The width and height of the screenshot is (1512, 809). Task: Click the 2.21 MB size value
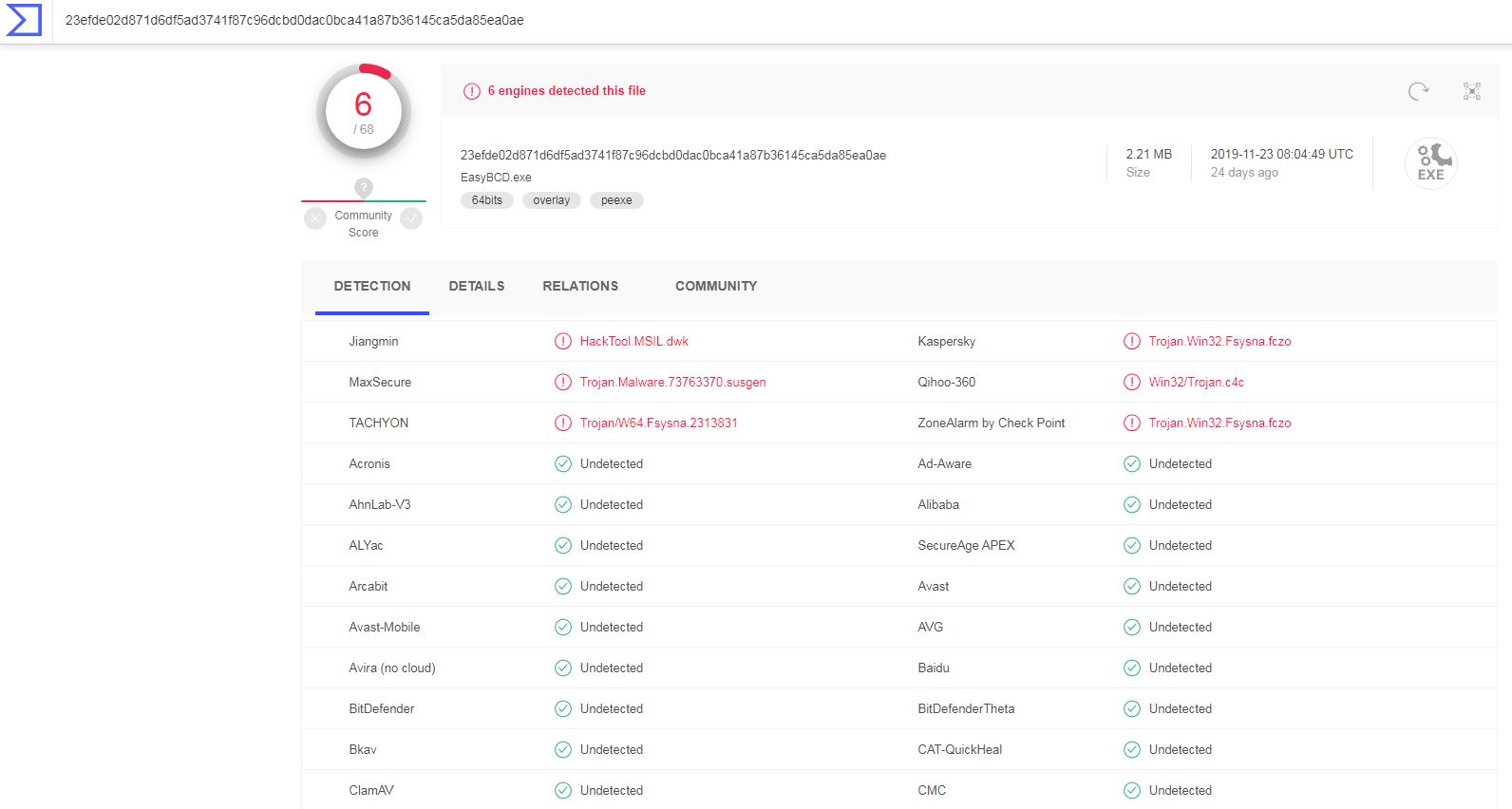[x=1149, y=154]
